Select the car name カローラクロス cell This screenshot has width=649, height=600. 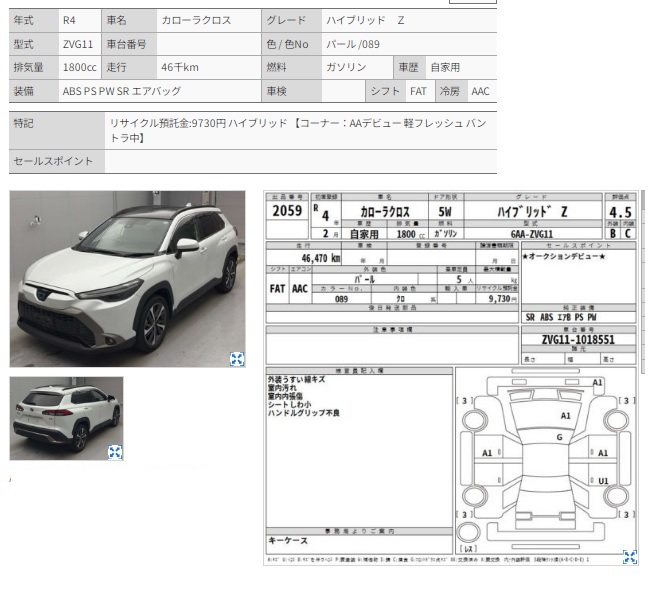(209, 20)
